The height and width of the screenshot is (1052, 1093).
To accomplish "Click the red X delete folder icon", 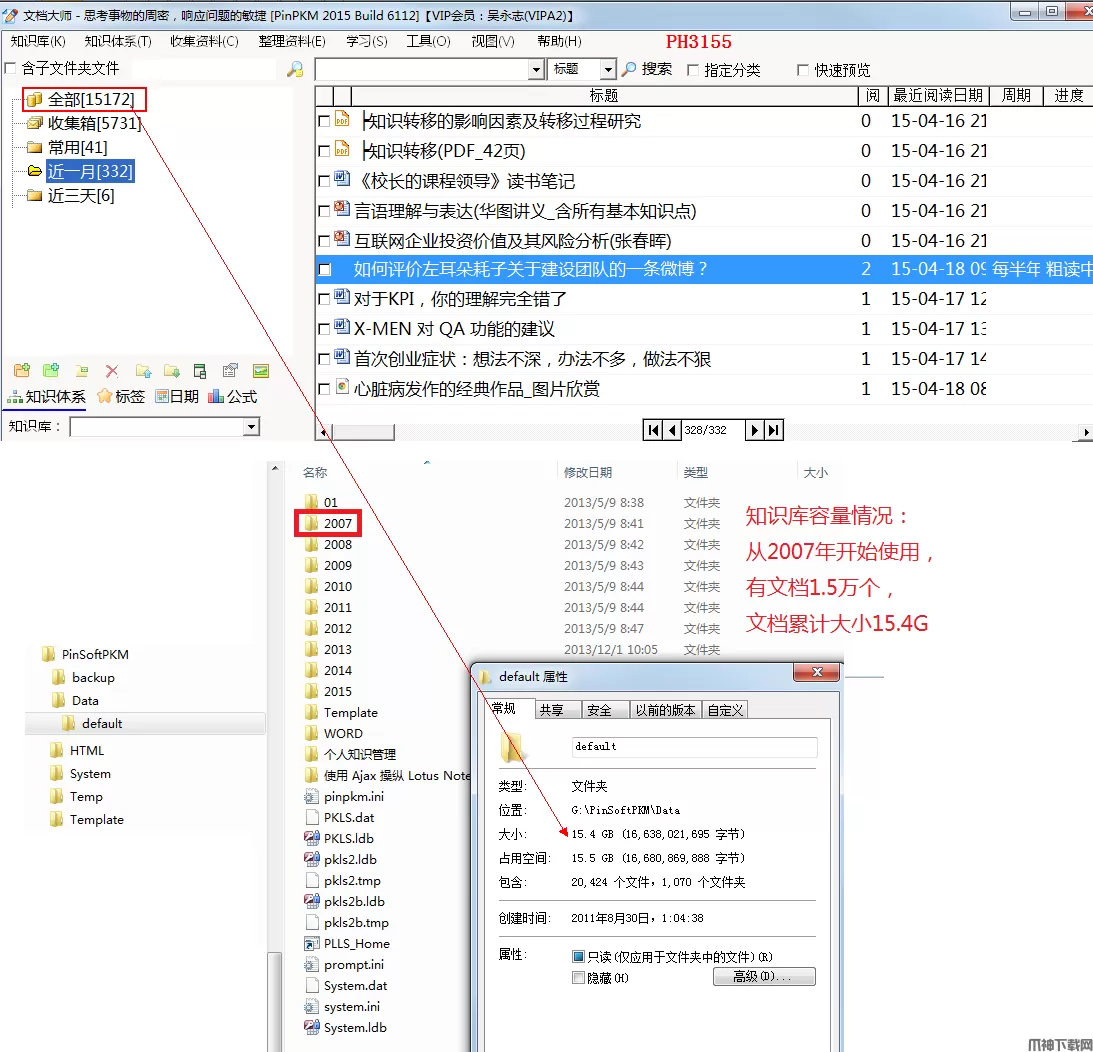I will (x=112, y=371).
